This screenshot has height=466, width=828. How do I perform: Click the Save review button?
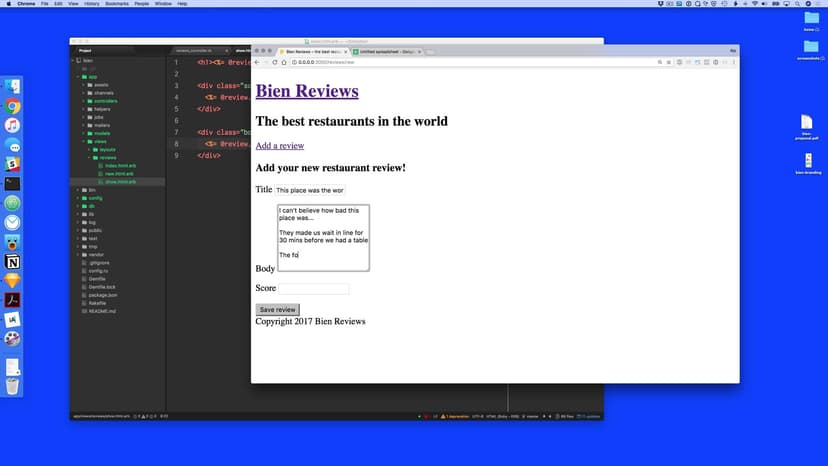[x=277, y=310]
